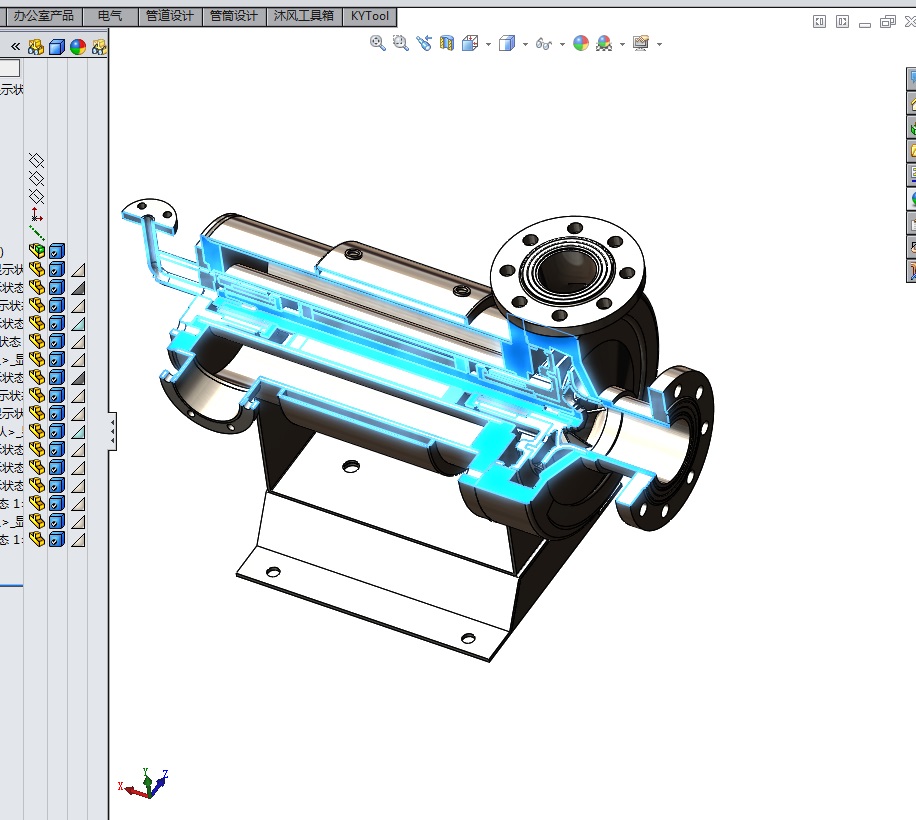Click the panel splitter collapse handle with three arrows
The height and width of the screenshot is (820, 916).
112,432
